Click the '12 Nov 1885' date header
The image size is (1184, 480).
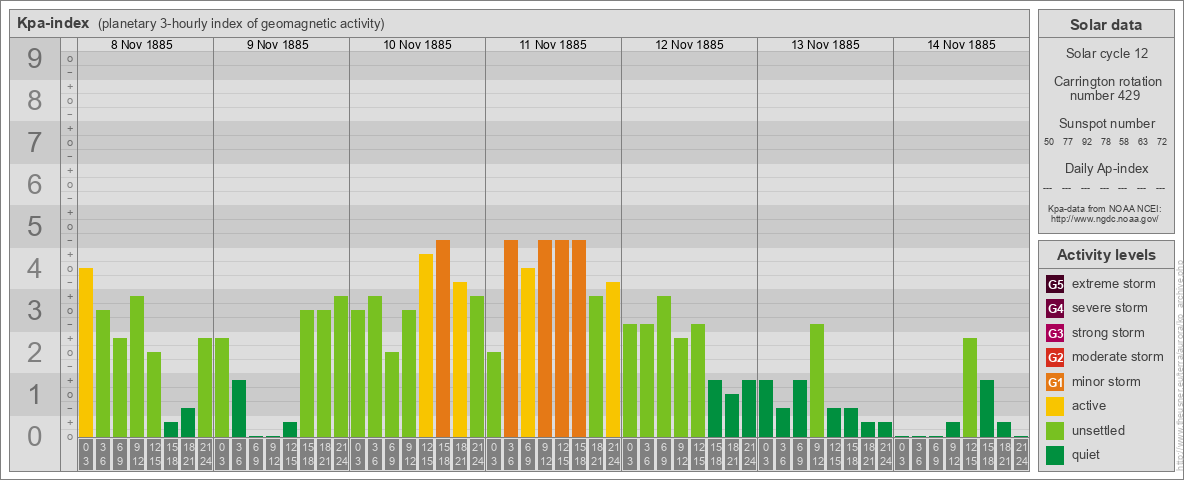pos(689,45)
